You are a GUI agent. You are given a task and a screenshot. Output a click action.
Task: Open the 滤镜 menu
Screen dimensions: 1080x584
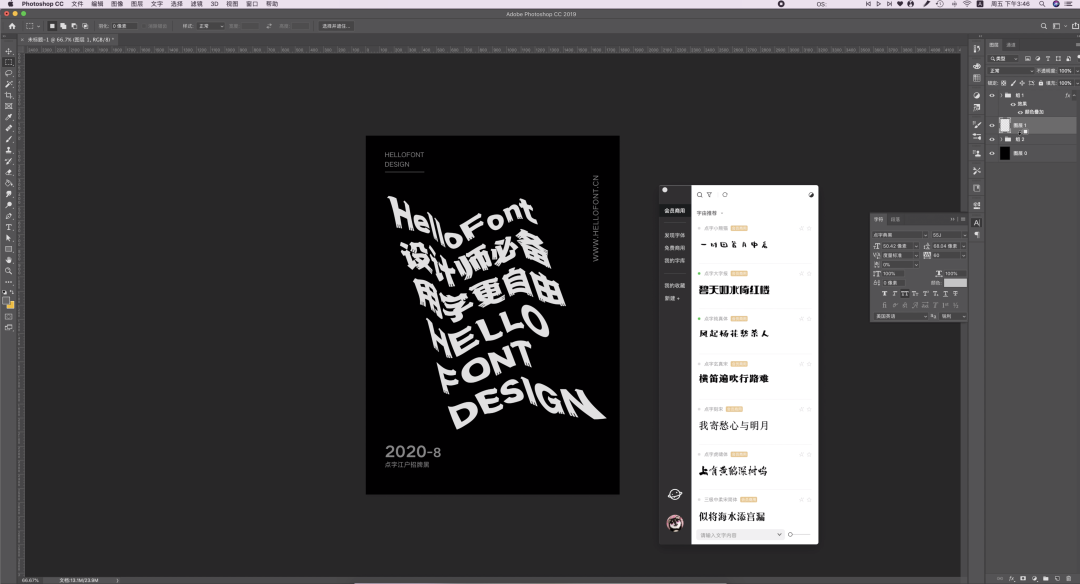[196, 4]
